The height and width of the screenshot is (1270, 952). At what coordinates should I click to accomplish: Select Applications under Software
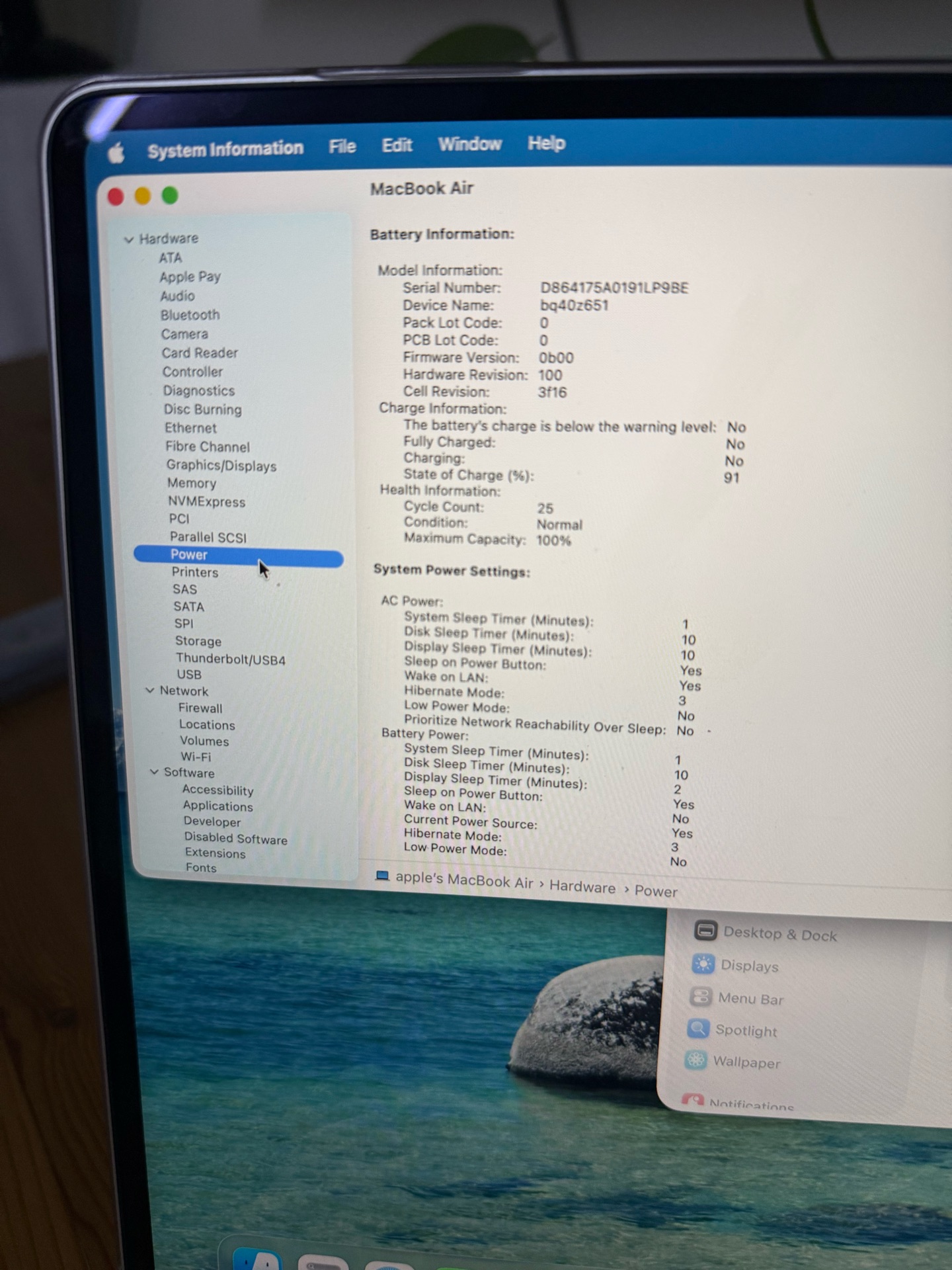click(x=218, y=806)
